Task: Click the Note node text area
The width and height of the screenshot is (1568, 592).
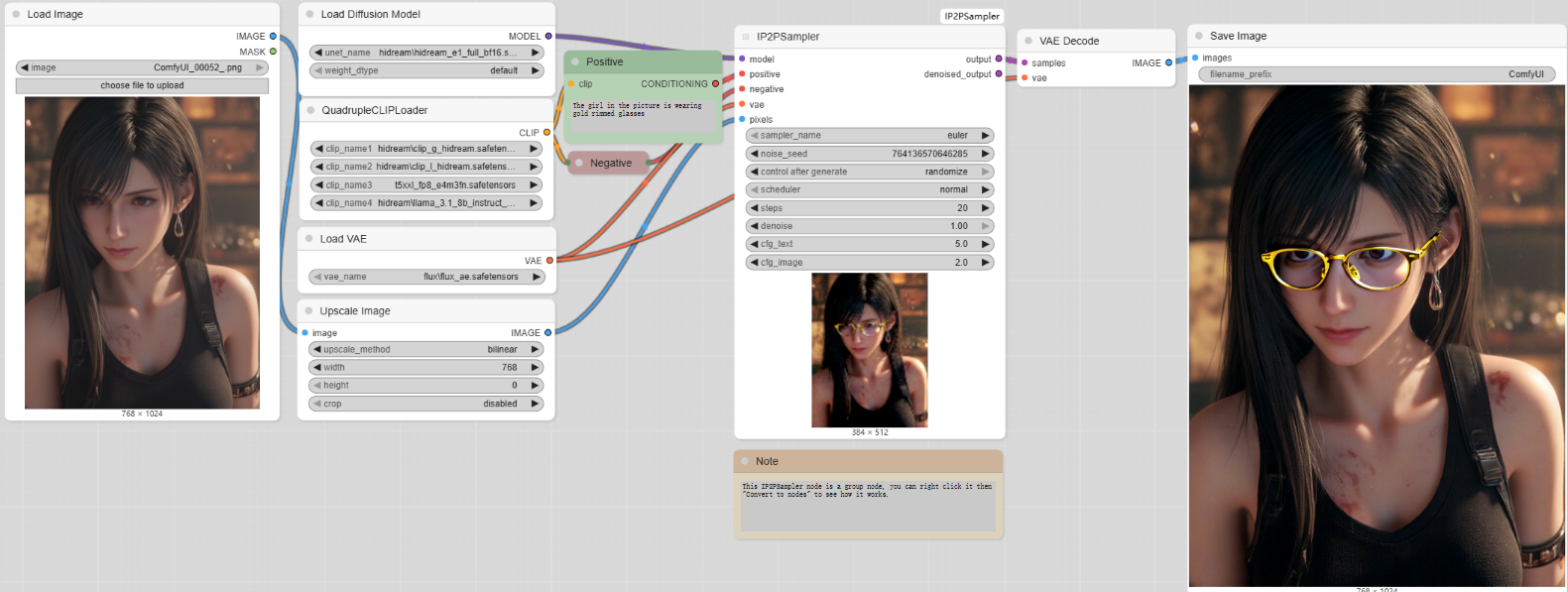Action: click(868, 505)
